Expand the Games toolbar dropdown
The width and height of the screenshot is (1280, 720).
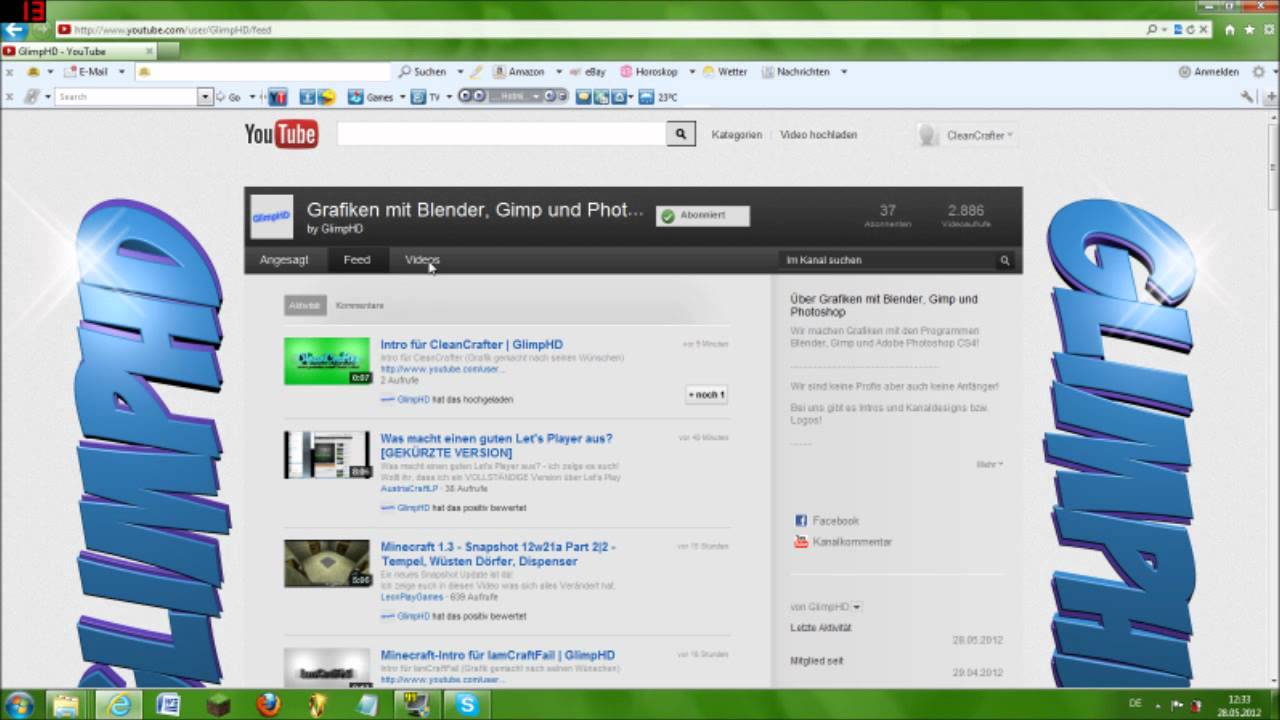tap(403, 97)
